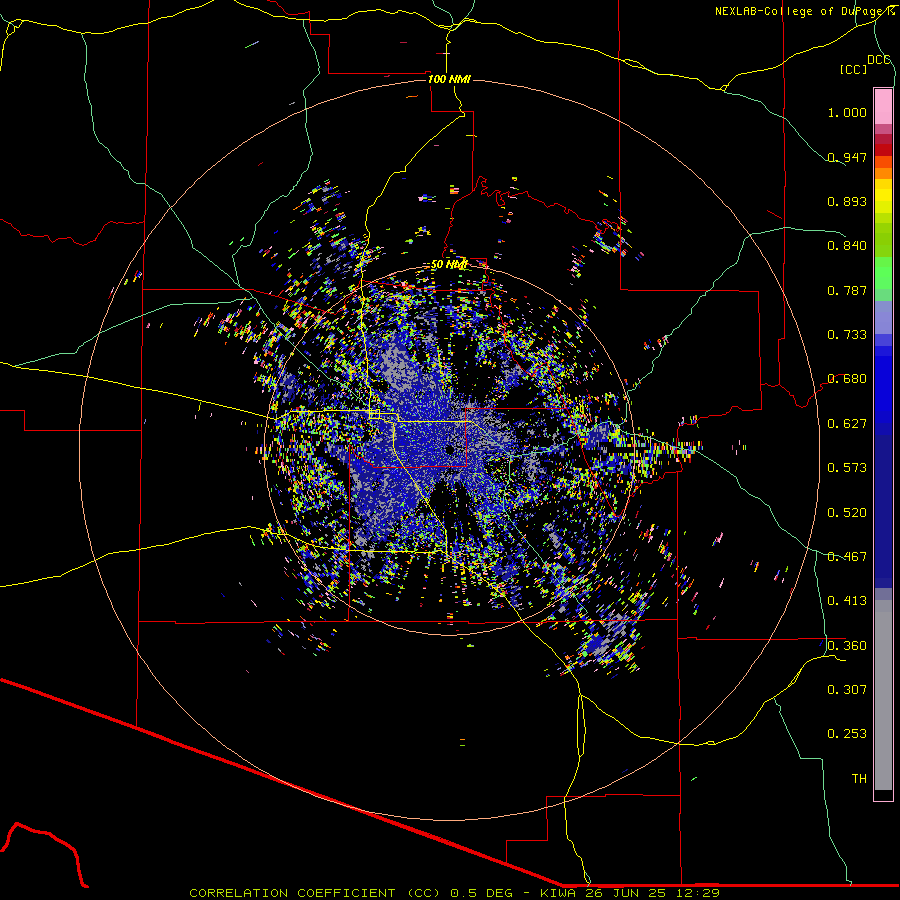Click the 0.253 scale value
900x900 pixels.
tap(847, 734)
